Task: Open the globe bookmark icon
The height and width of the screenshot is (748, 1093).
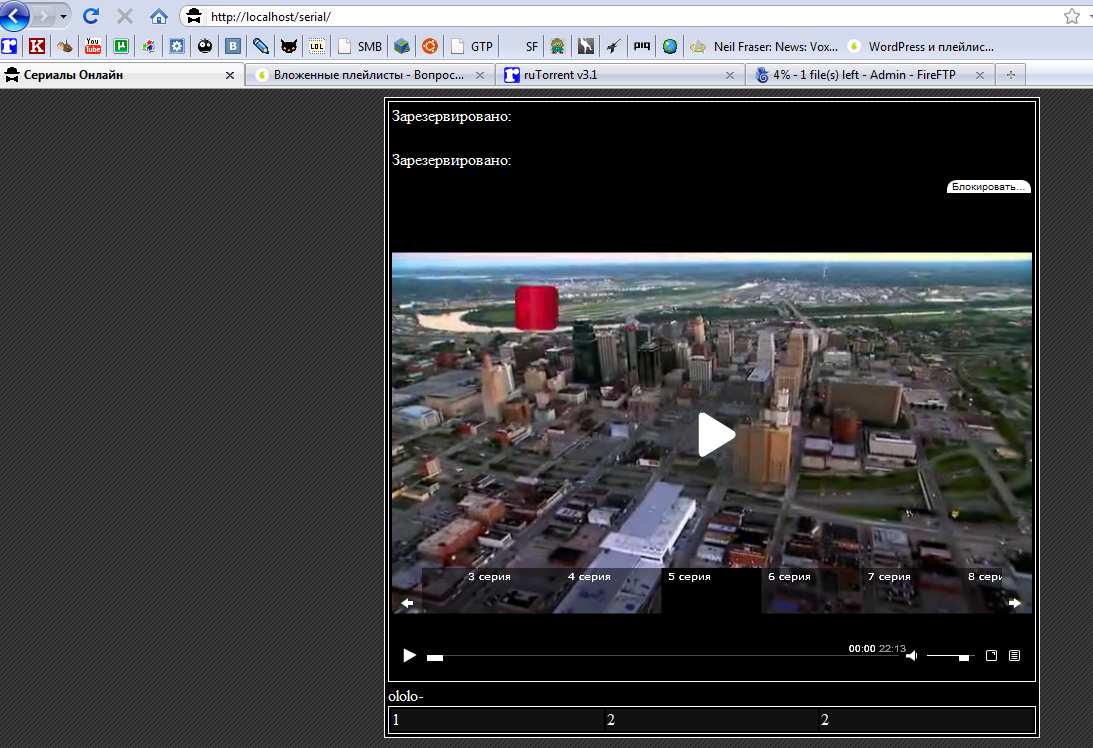Action: click(x=669, y=46)
